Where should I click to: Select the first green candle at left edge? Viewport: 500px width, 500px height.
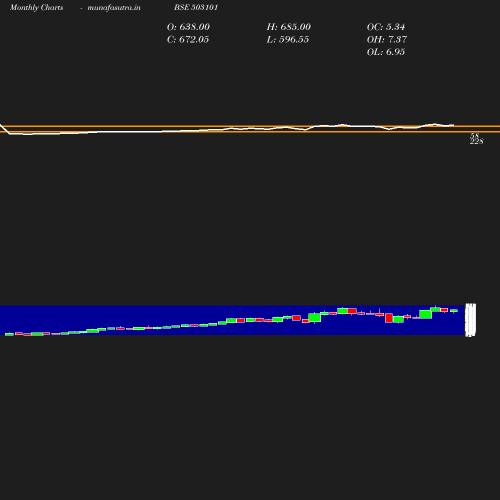pyautogui.click(x=9, y=334)
